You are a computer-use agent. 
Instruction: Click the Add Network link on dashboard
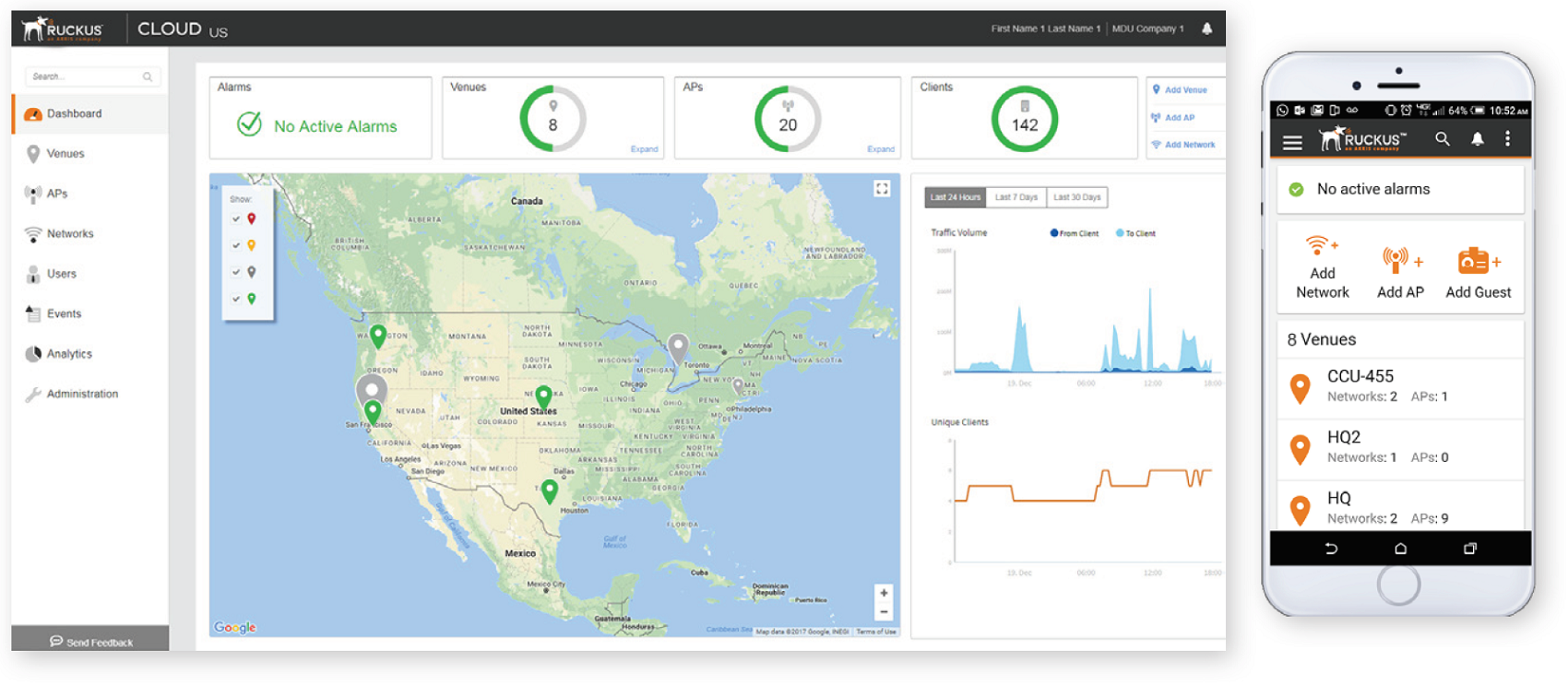click(1189, 145)
